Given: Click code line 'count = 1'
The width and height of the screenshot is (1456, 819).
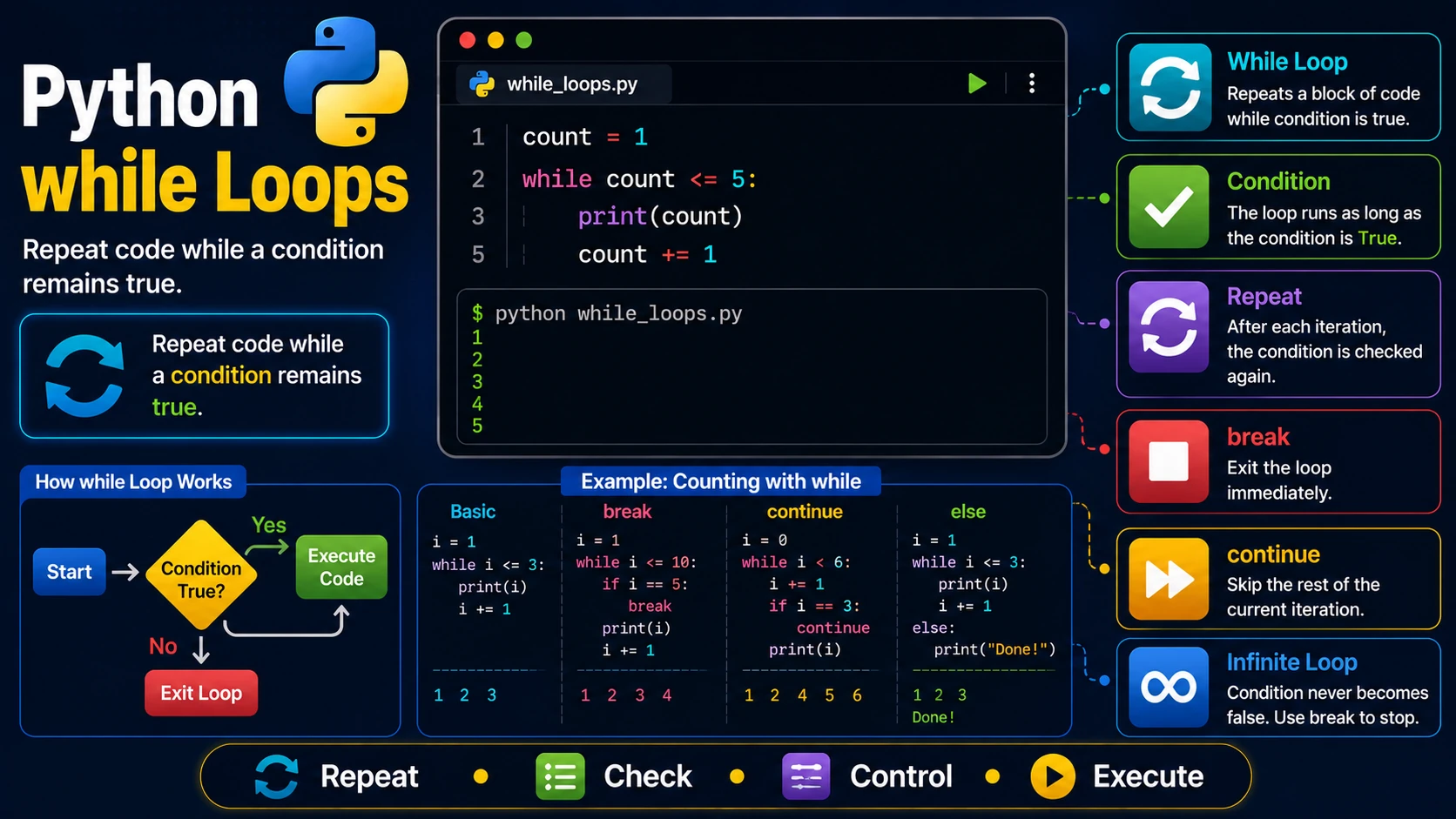Looking at the screenshot, I should [x=584, y=137].
